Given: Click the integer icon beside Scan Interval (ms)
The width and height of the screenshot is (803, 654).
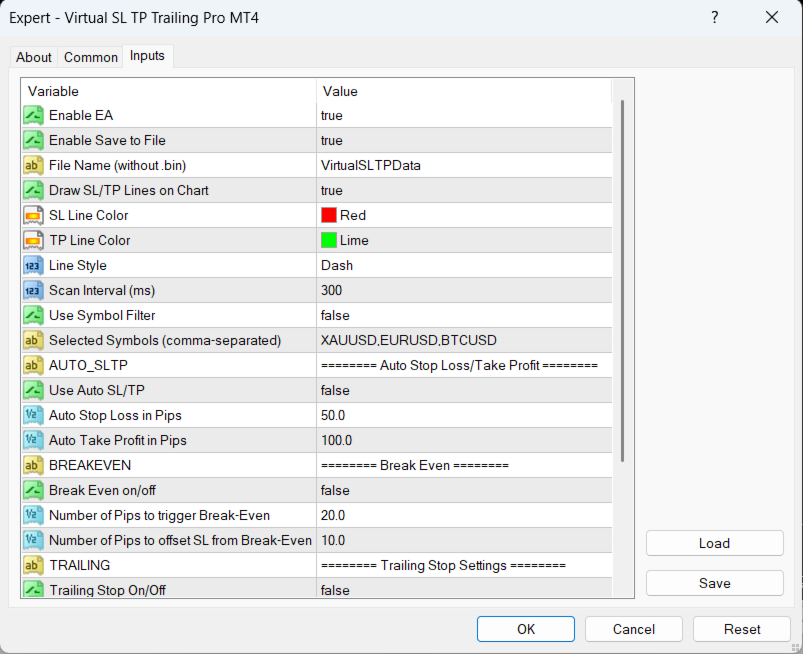Looking at the screenshot, I should 33,290.
